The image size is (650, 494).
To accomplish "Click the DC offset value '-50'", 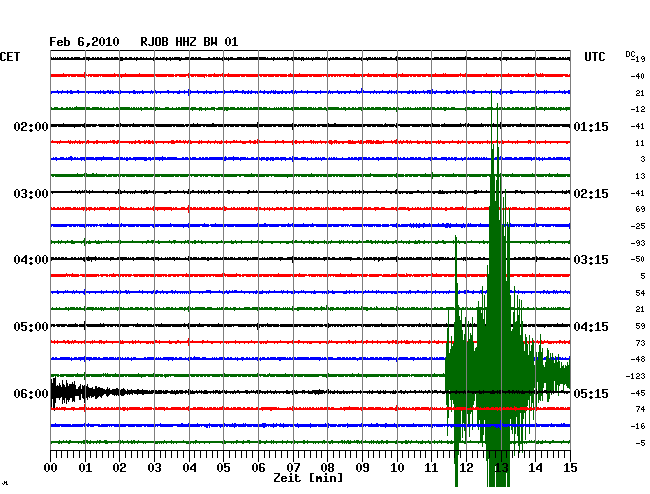I will [x=638, y=259].
